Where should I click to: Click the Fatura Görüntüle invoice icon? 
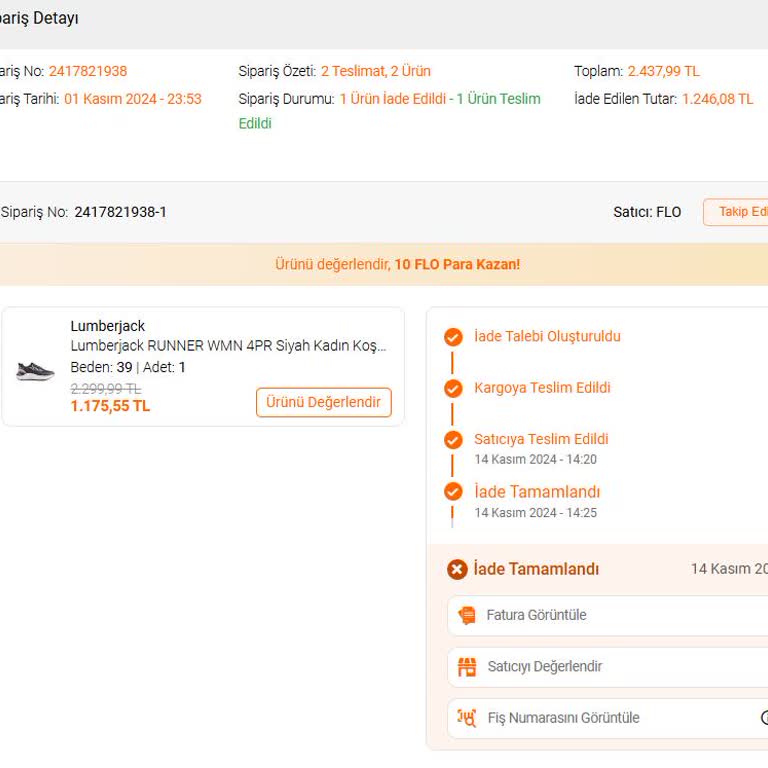tap(467, 616)
